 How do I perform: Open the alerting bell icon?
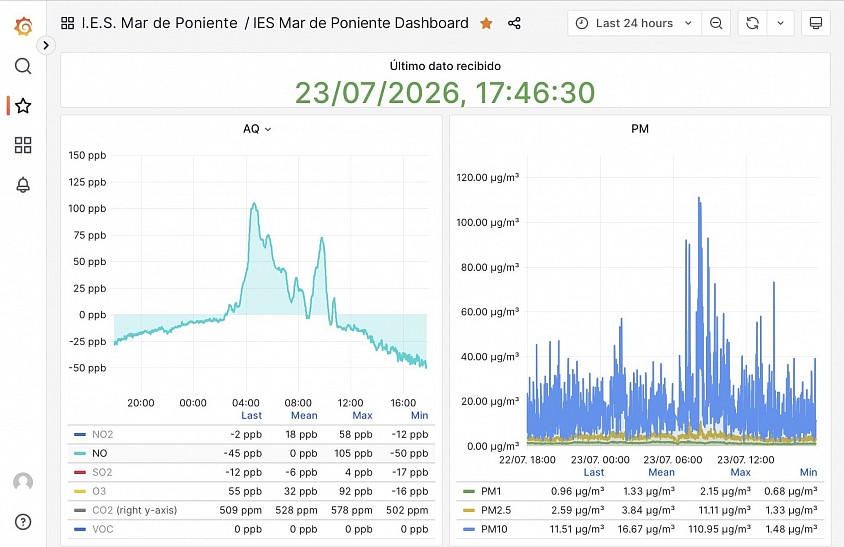23,185
